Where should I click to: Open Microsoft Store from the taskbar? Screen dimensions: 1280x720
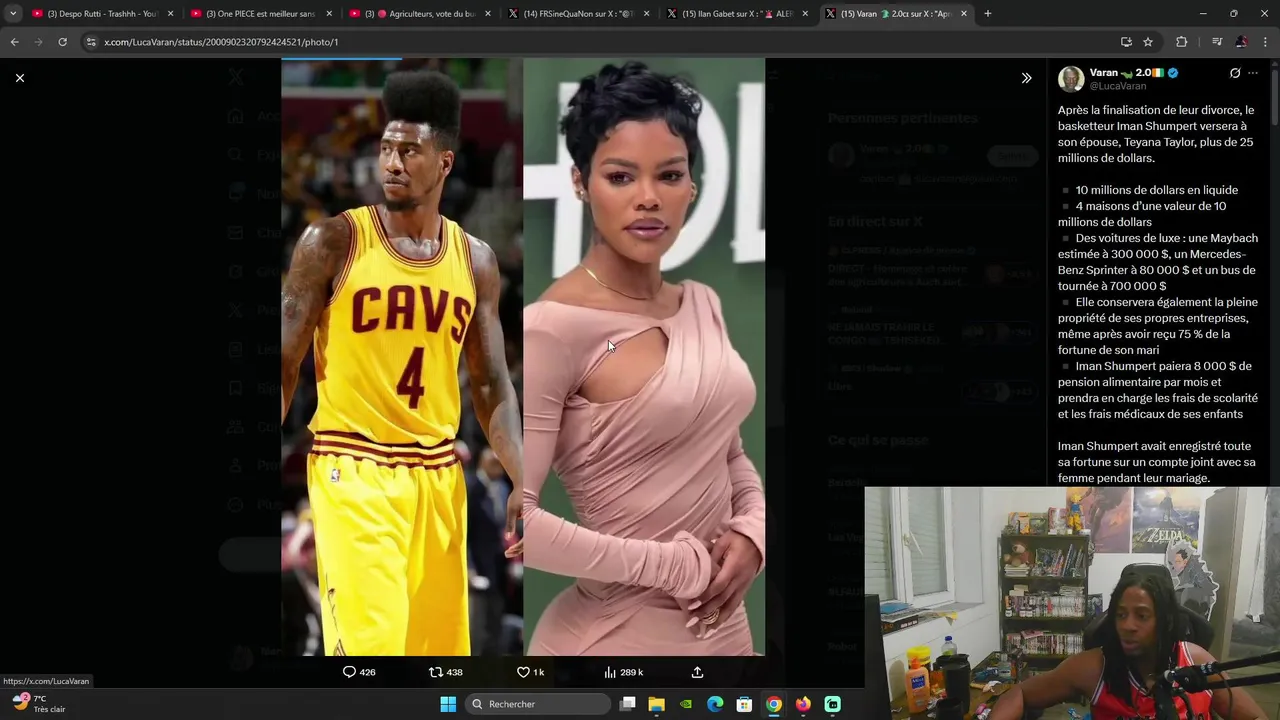pos(744,704)
